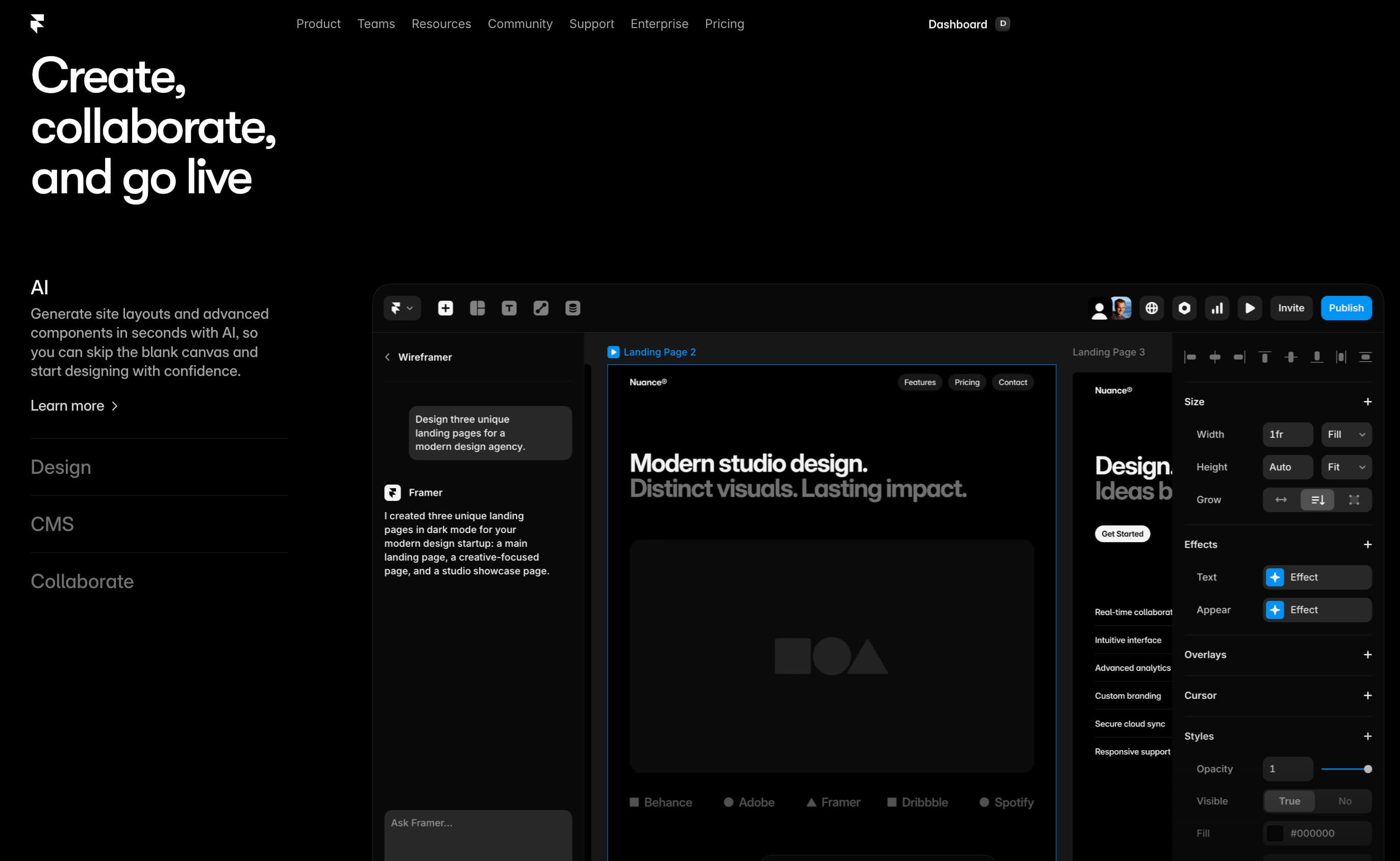The image size is (1400, 861).
Task: Click the blue Publish button
Action: tap(1346, 308)
